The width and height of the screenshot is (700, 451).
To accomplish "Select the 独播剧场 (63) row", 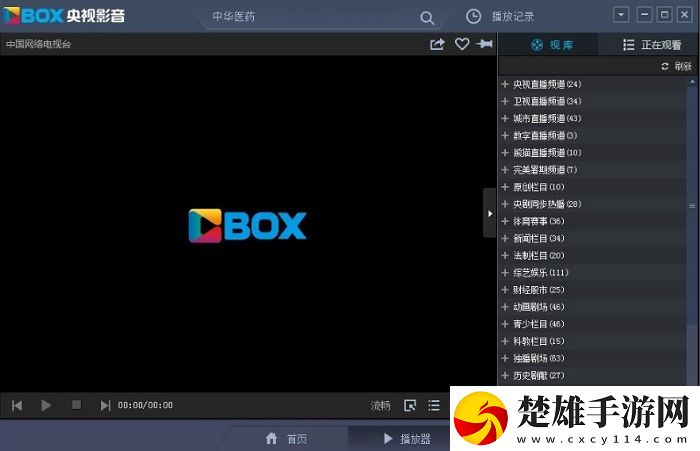I will point(592,358).
